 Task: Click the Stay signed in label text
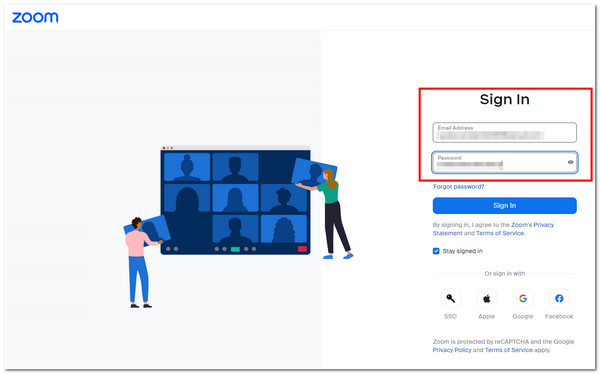(463, 251)
